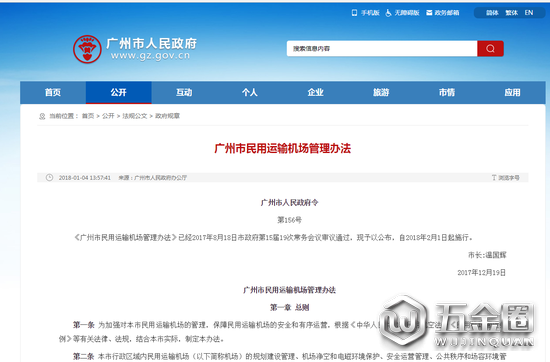
Task: Open the 旅游 navigation tab
Action: click(x=381, y=93)
